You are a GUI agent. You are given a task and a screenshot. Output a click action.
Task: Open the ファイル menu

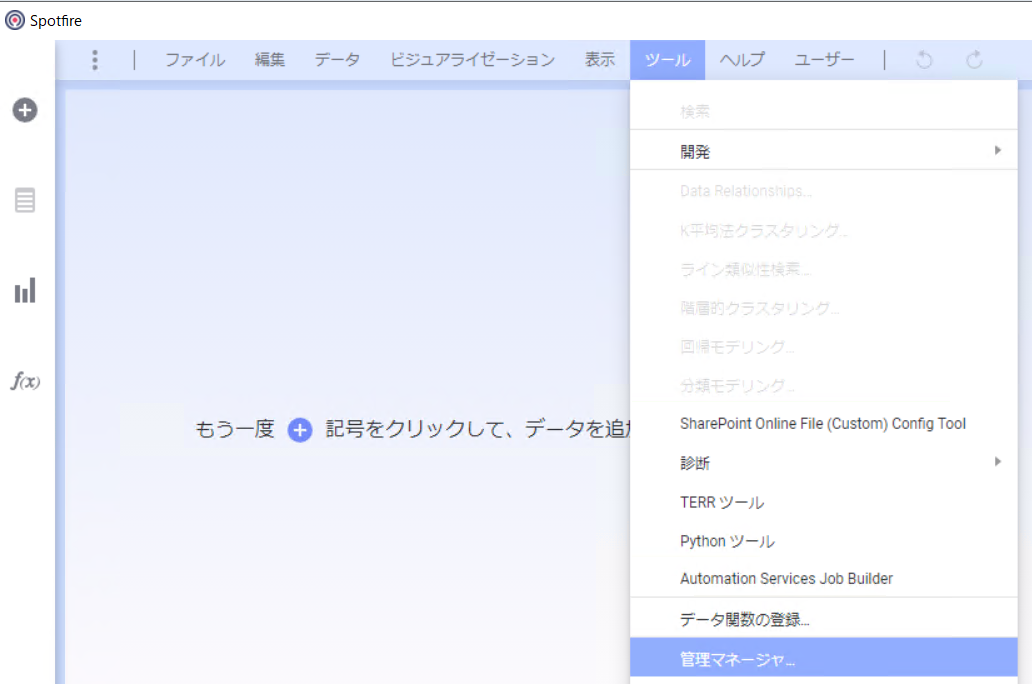[x=195, y=60]
